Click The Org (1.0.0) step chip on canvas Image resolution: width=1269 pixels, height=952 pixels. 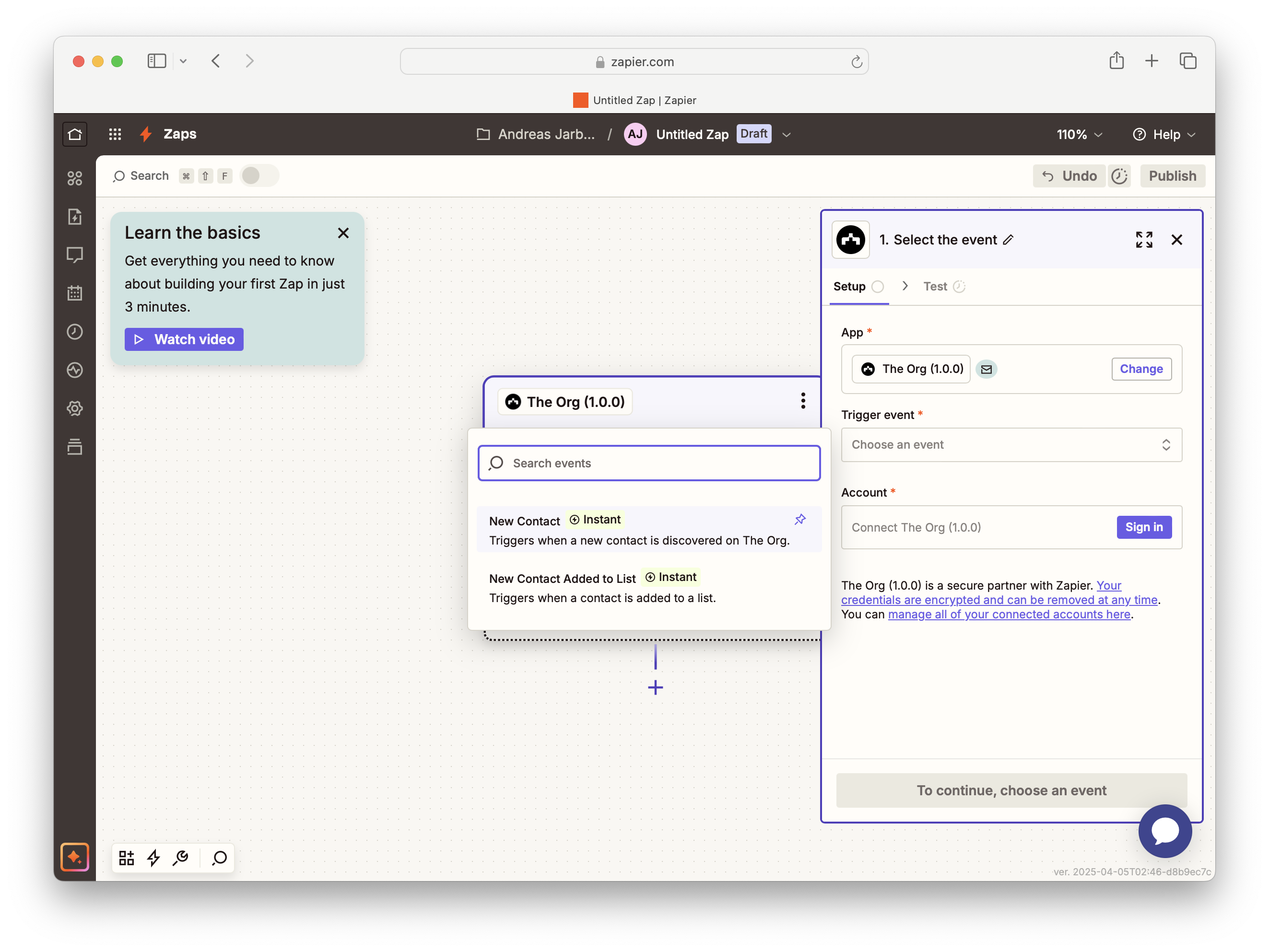[x=565, y=401]
